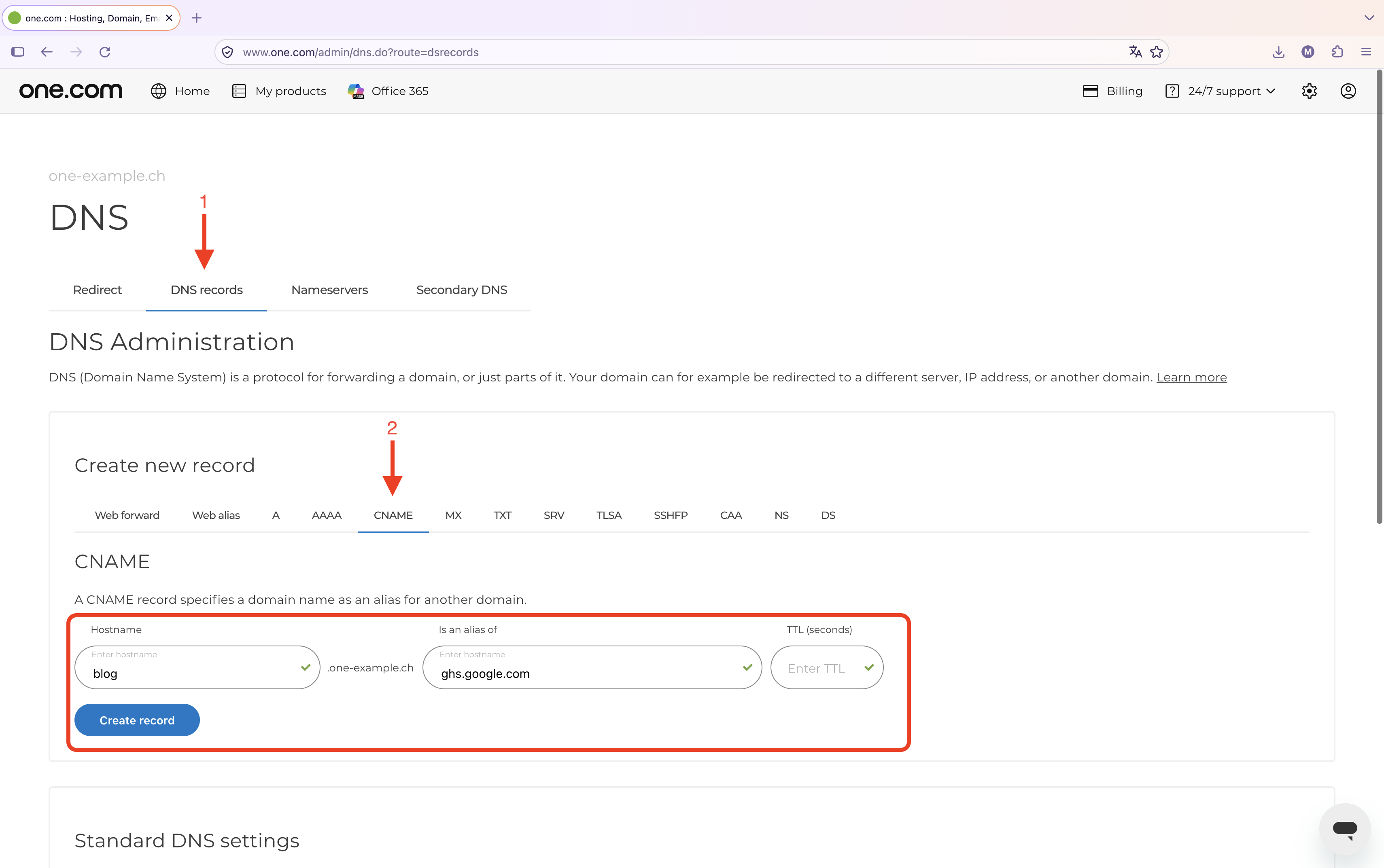The width and height of the screenshot is (1384, 868).
Task: Select the MX record type tab
Action: click(453, 515)
